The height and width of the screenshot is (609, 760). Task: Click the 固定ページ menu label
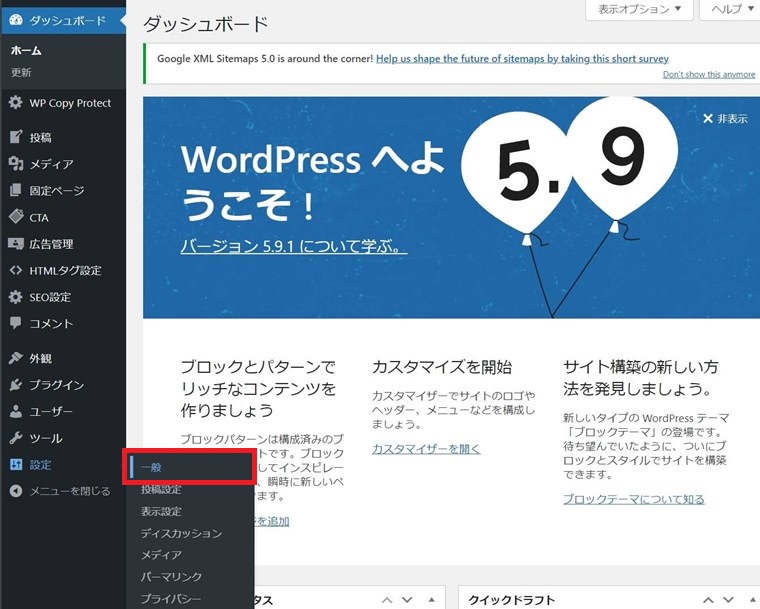(57, 191)
